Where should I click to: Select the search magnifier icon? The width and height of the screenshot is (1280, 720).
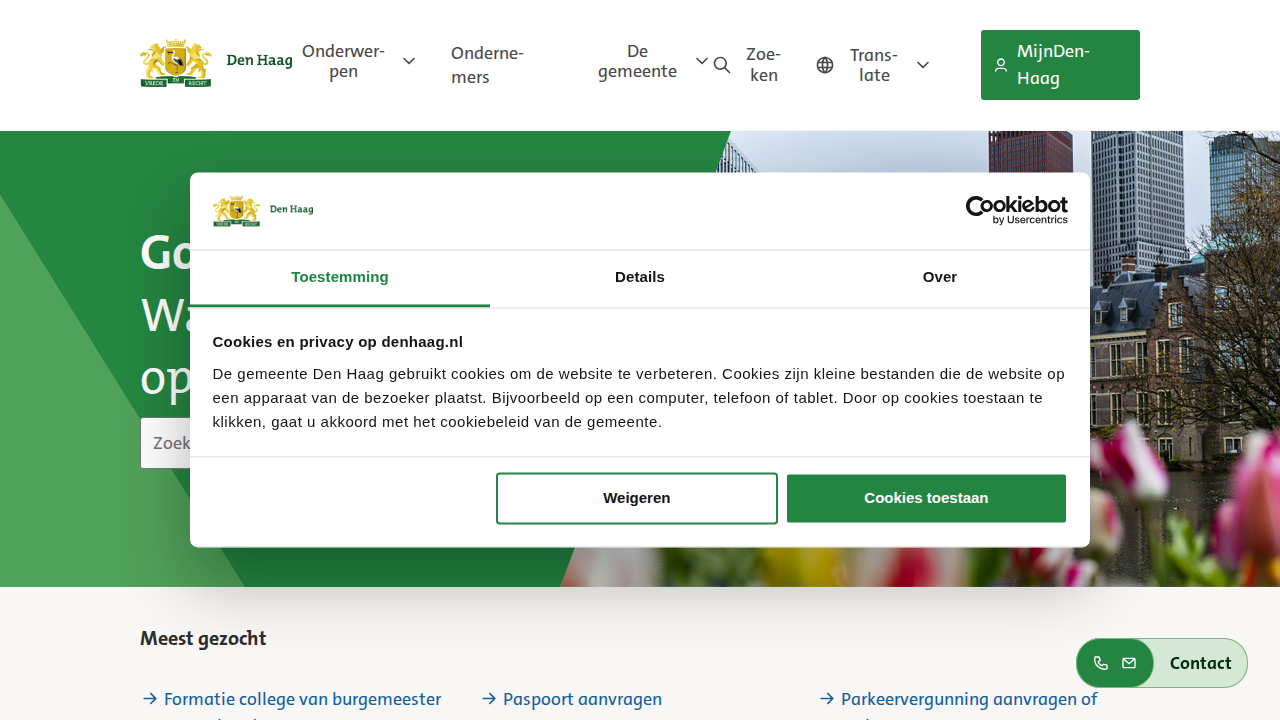[x=722, y=64]
